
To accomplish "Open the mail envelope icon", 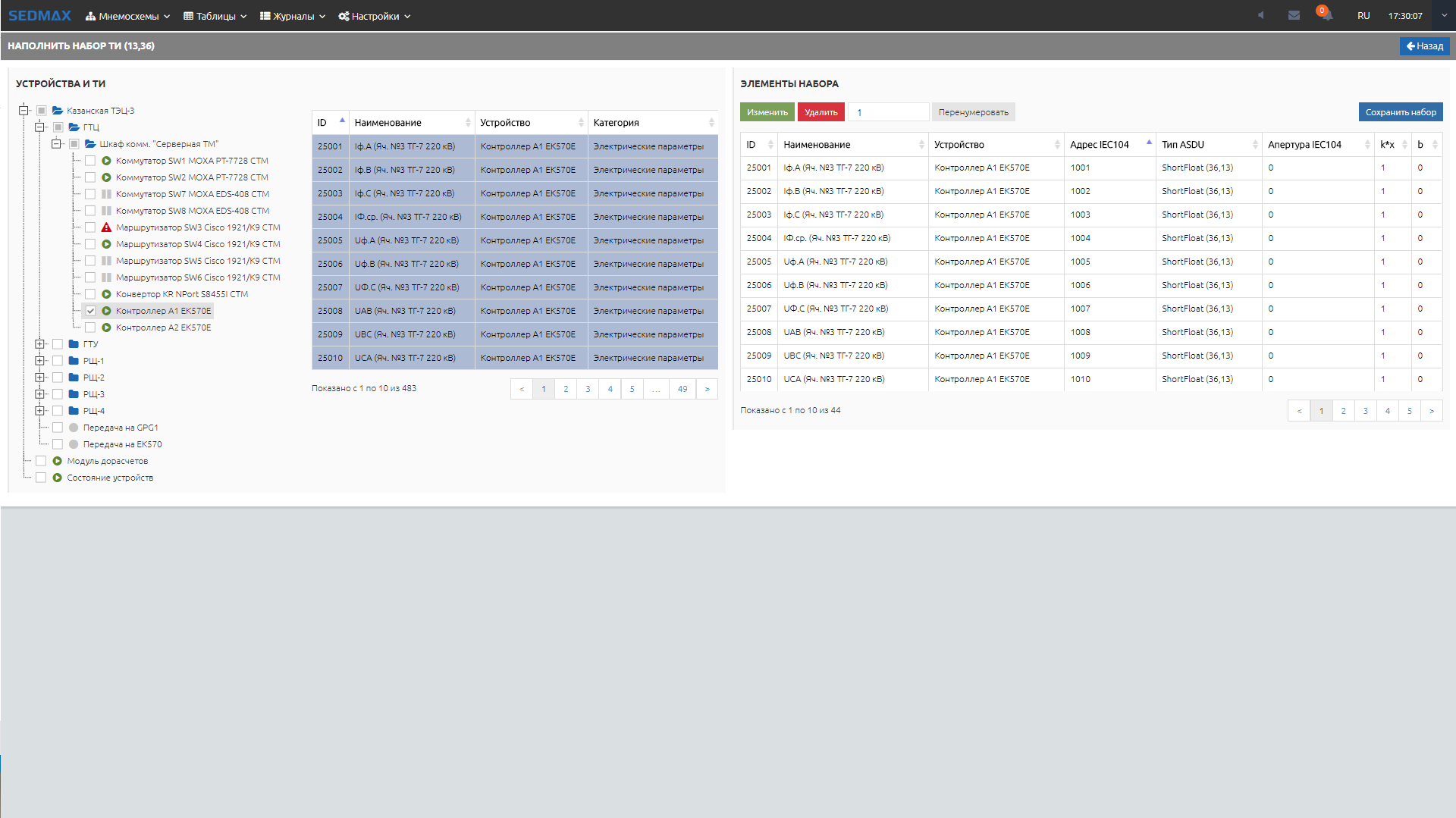I will 1294,16.
